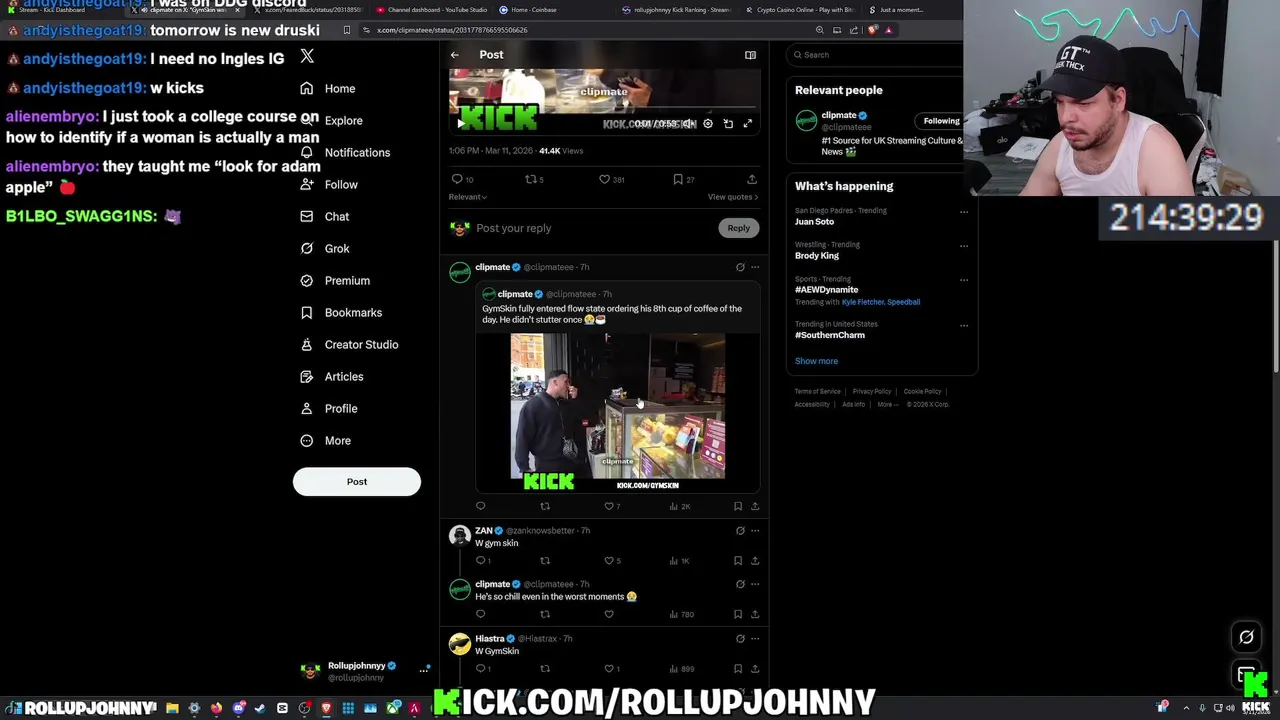Open the Terms of Service link
Screen dimensions: 1280x720
point(817,391)
